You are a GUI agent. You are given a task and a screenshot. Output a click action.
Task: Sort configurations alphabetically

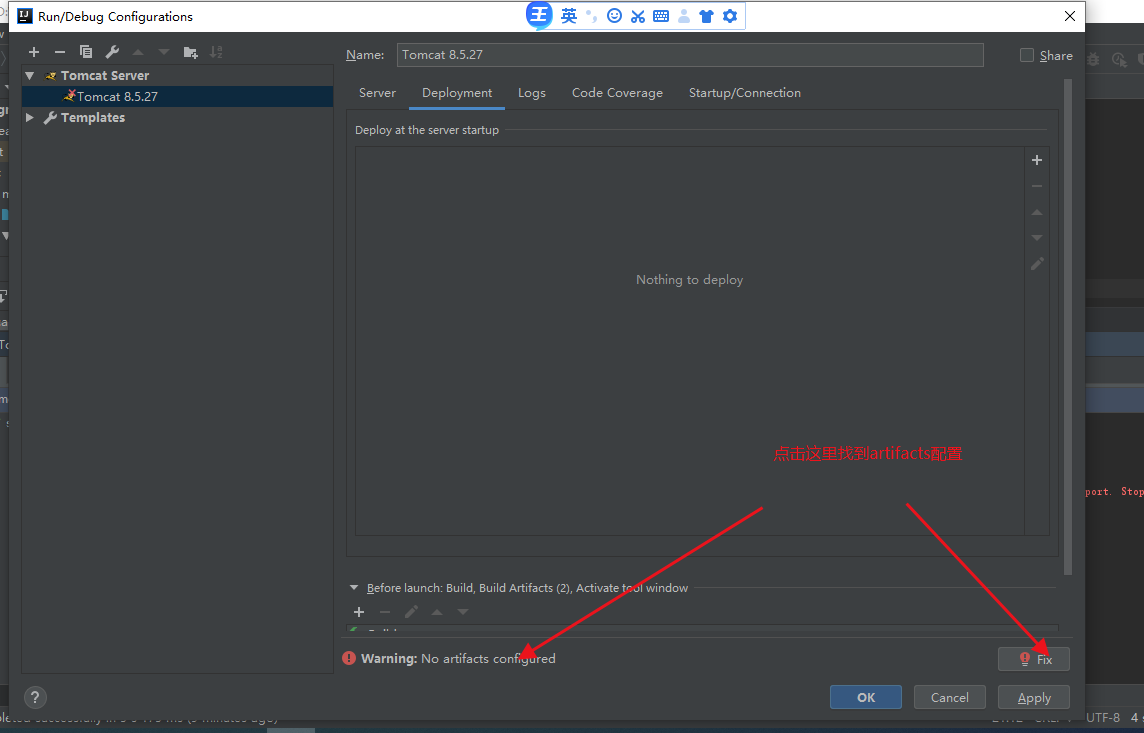click(x=216, y=52)
